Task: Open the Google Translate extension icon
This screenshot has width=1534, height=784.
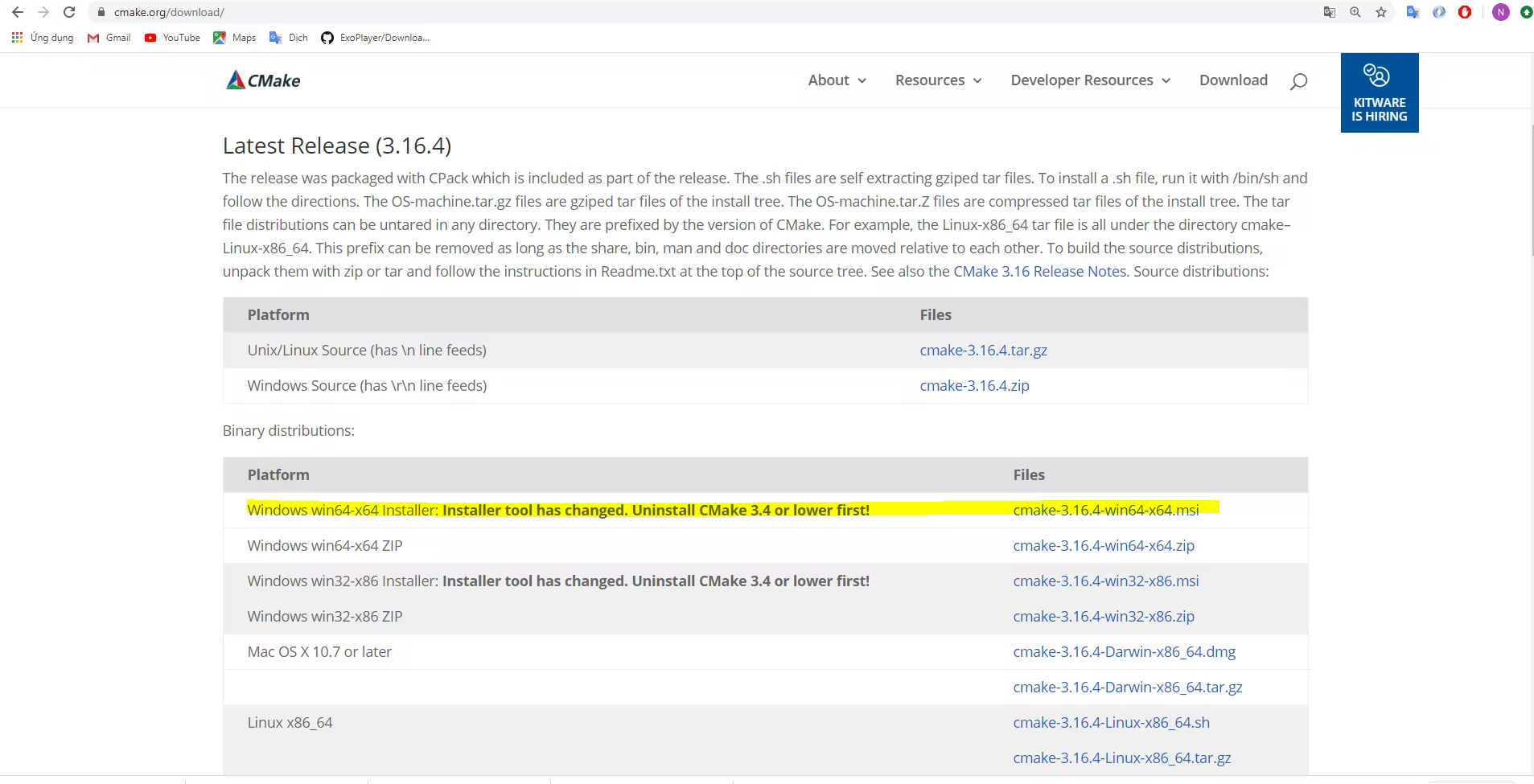Action: pyautogui.click(x=1413, y=12)
